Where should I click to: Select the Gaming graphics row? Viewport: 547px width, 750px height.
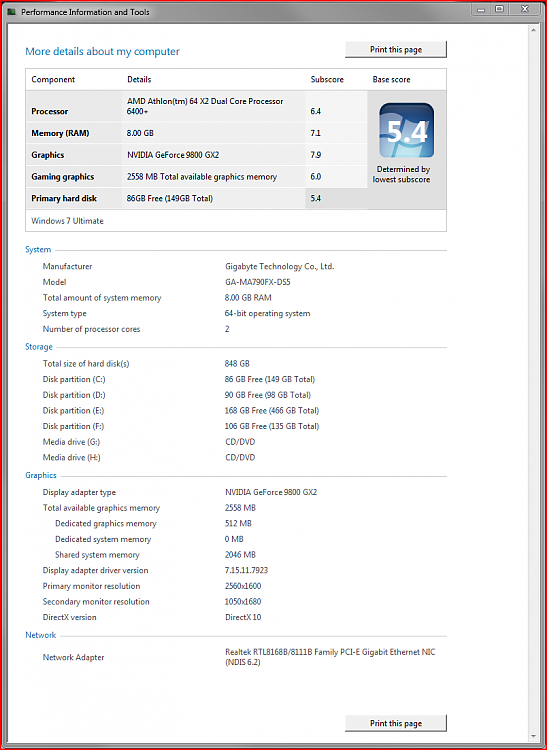click(x=197, y=176)
